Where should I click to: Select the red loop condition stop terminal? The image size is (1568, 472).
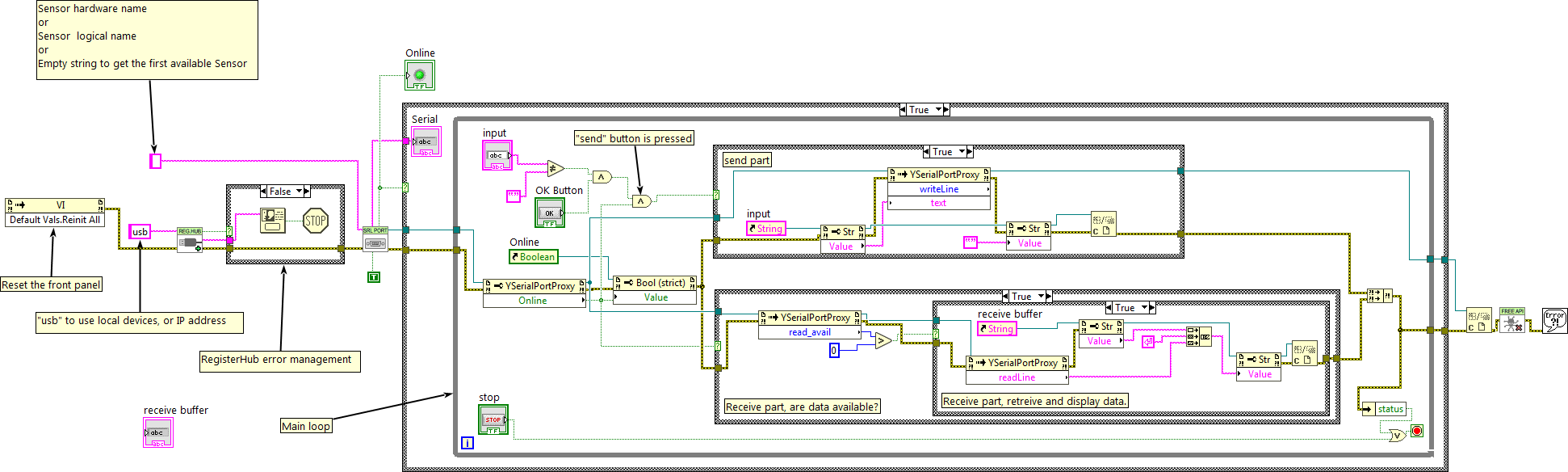[1416, 431]
